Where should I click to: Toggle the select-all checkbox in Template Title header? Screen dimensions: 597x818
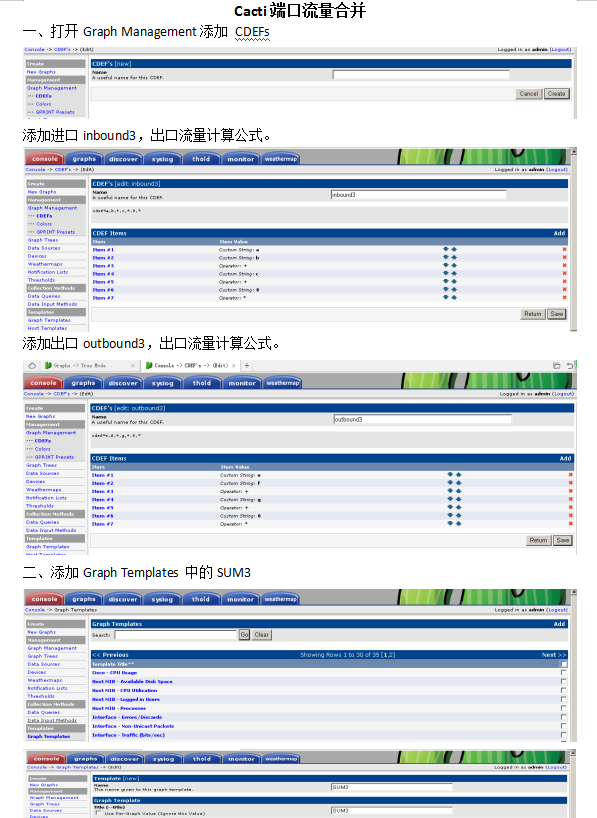[563, 664]
